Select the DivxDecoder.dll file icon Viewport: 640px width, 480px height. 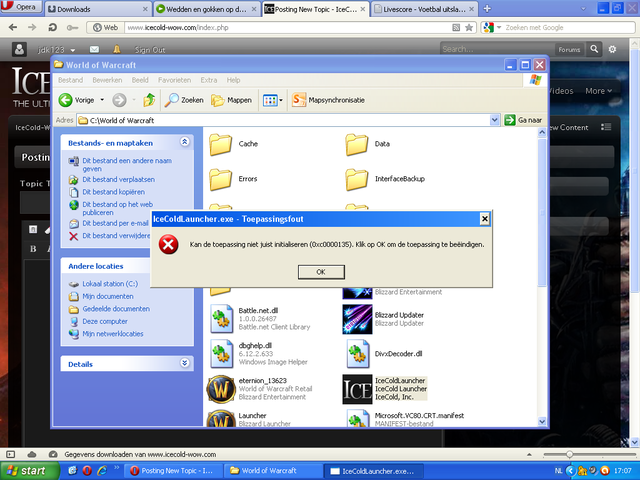pos(358,354)
